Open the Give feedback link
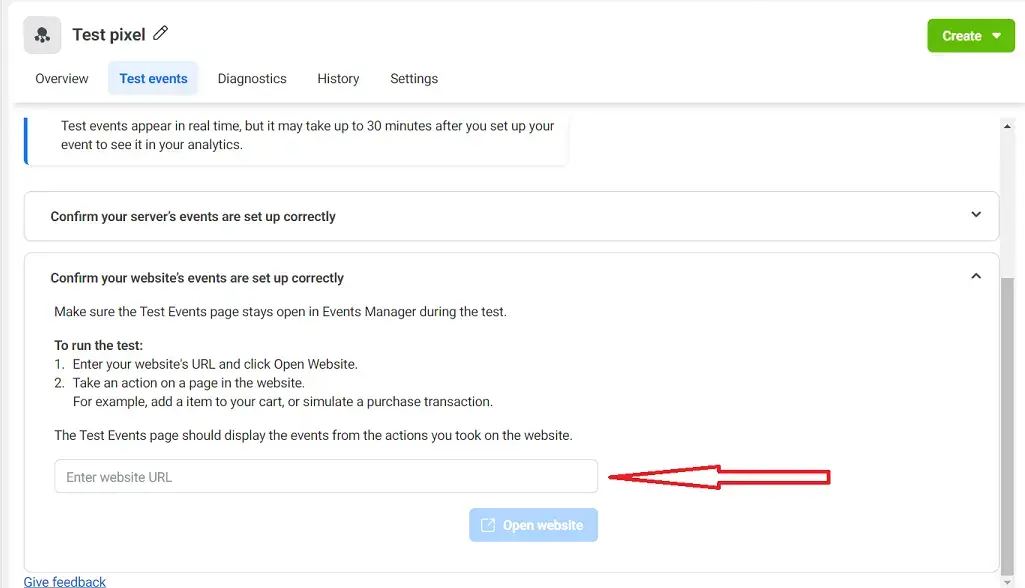This screenshot has height=588, width=1025. (x=65, y=581)
